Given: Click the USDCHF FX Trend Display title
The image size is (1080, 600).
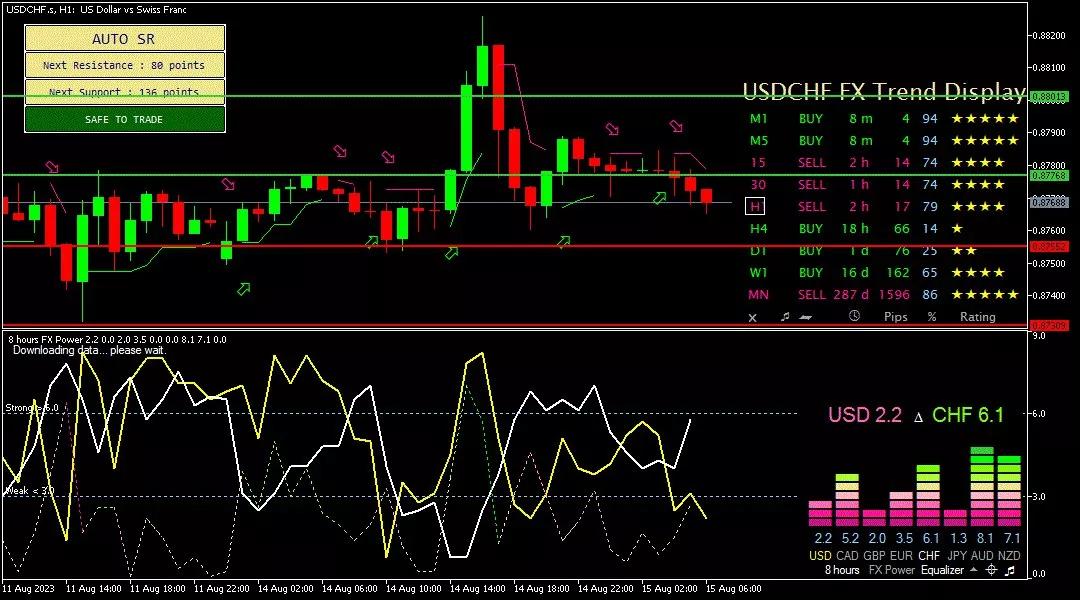Looking at the screenshot, I should (884, 91).
